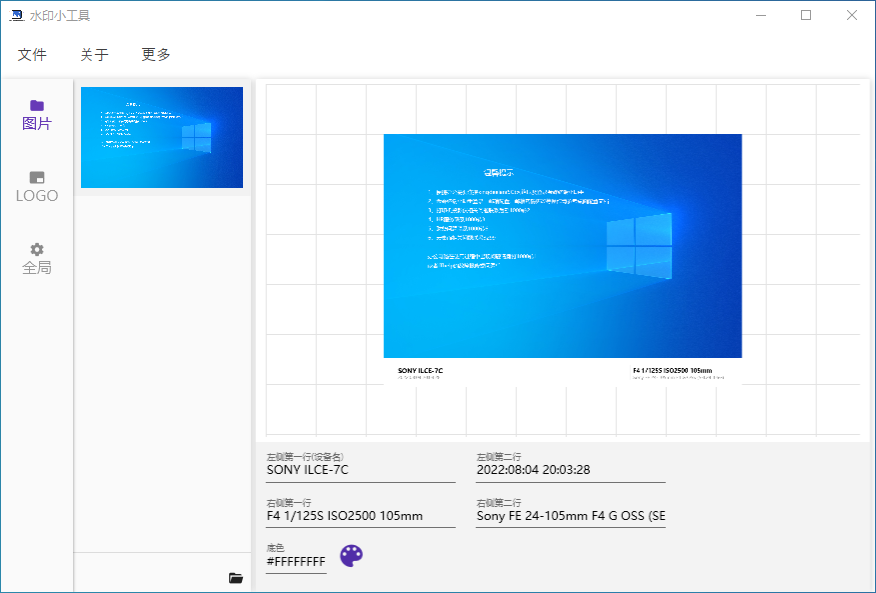This screenshot has height=593, width=876.
Task: Maximize the 水印小工具 window
Action: (806, 15)
